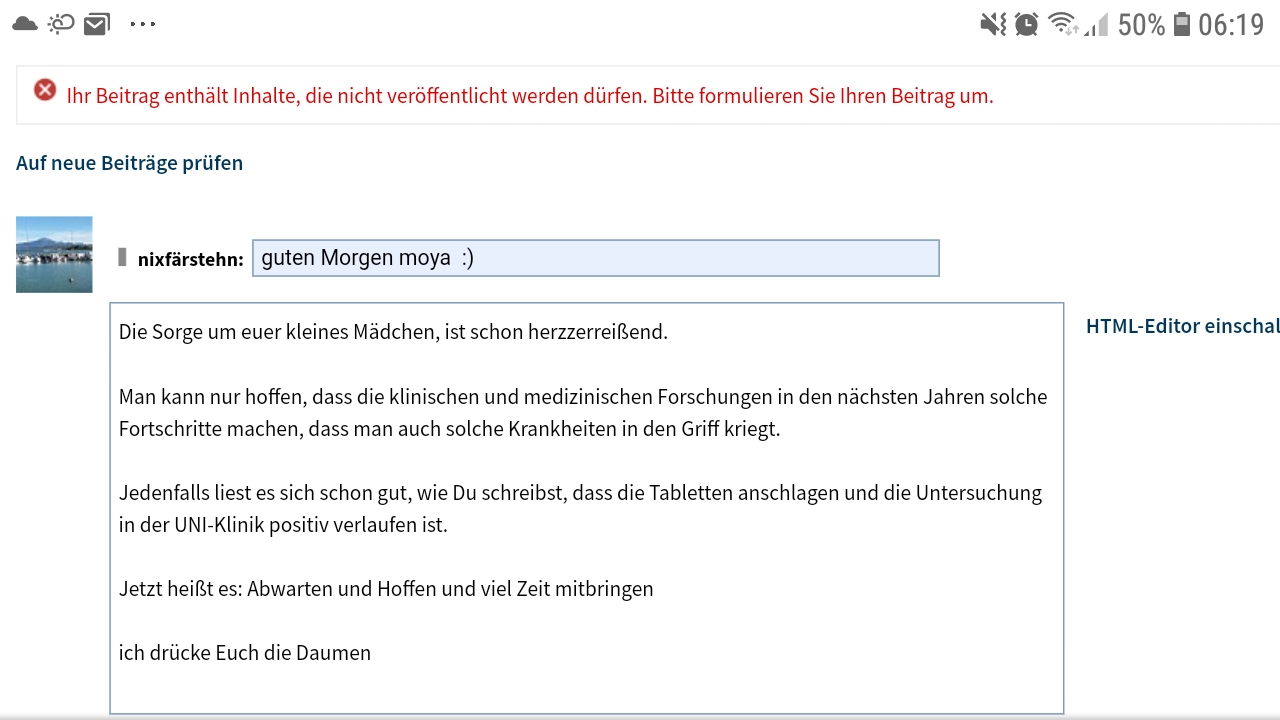This screenshot has height=720, width=1280.
Task: Click the red error cross icon
Action: coord(45,90)
